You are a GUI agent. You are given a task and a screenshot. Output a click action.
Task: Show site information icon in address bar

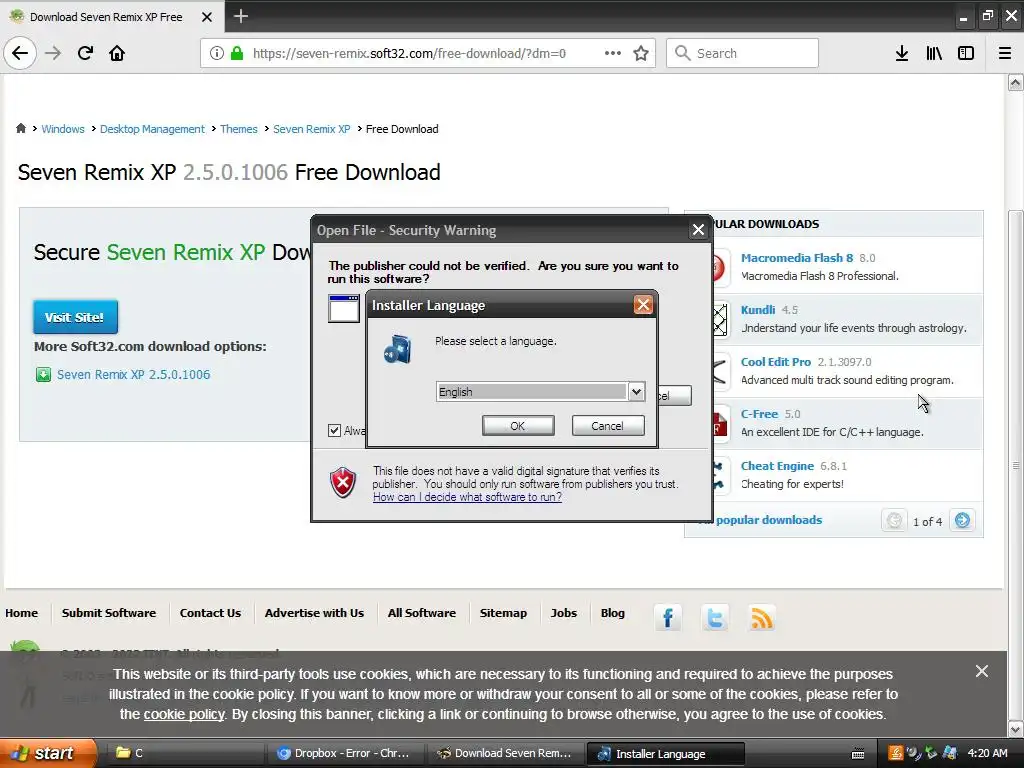pyautogui.click(x=217, y=53)
